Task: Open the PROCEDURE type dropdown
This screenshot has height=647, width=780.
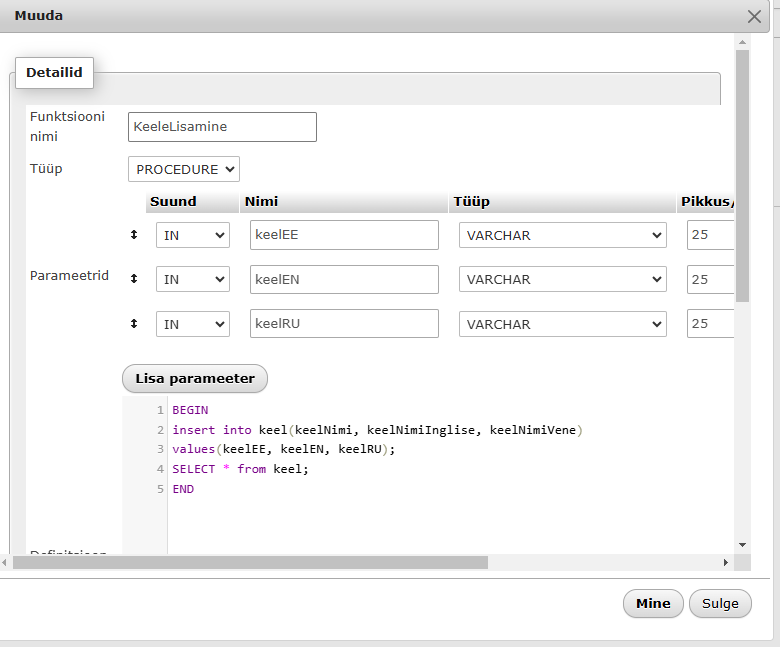Action: [184, 169]
